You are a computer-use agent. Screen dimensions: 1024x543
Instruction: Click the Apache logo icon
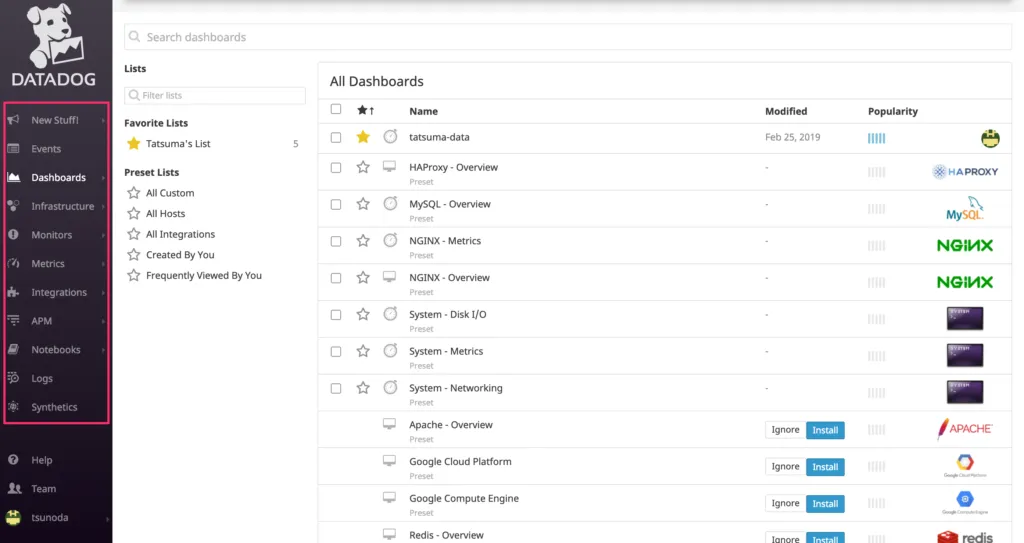[965, 429]
